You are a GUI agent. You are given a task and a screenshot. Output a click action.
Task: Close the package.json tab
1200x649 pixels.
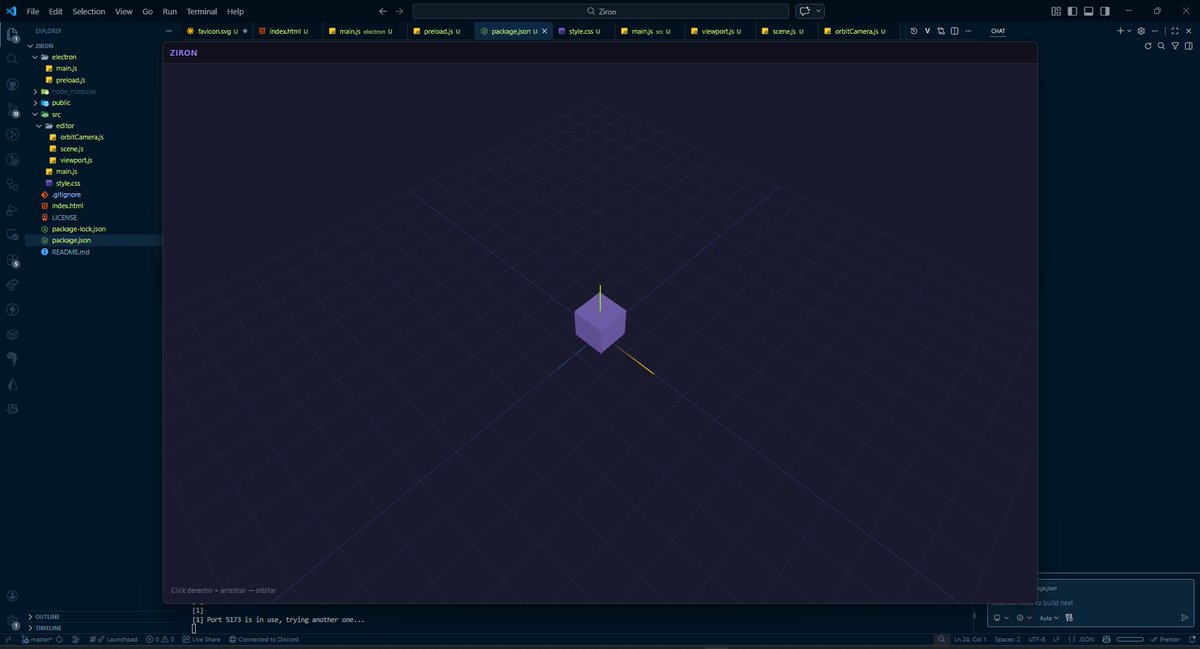(544, 31)
